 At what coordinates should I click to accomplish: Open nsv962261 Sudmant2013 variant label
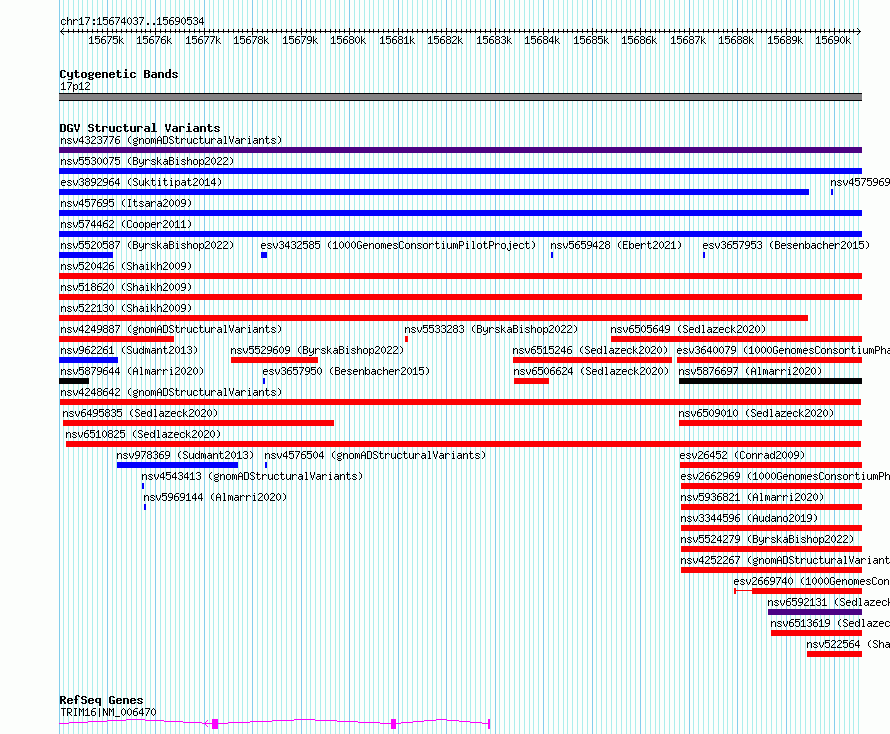129,350
